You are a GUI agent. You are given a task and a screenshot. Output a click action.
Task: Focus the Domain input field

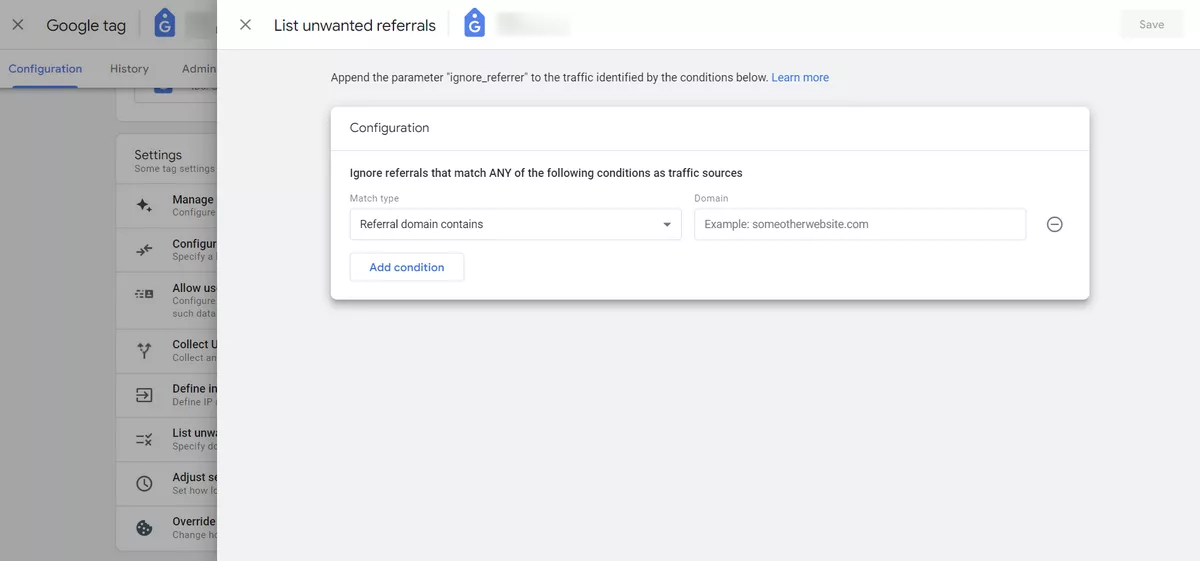coord(860,225)
